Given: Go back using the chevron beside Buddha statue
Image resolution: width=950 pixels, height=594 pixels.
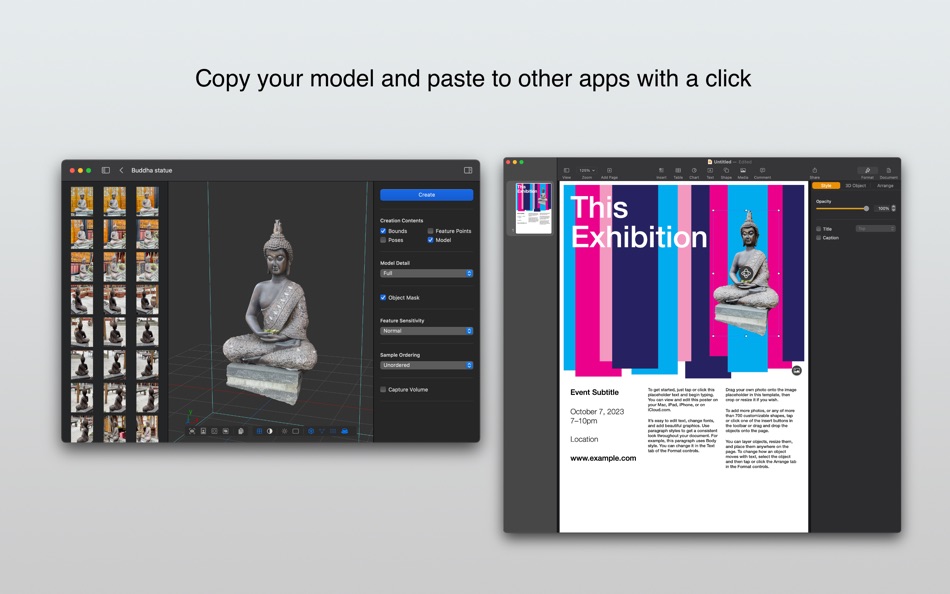Looking at the screenshot, I should tap(121, 170).
